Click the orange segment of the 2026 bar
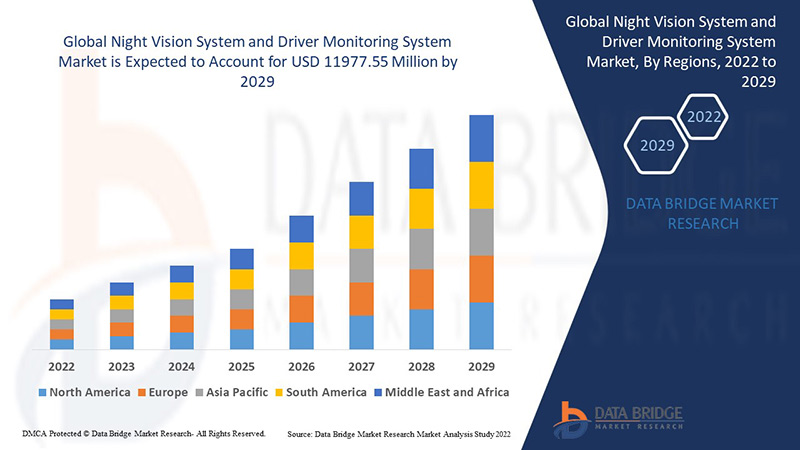The width and height of the screenshot is (800, 450). click(x=301, y=309)
